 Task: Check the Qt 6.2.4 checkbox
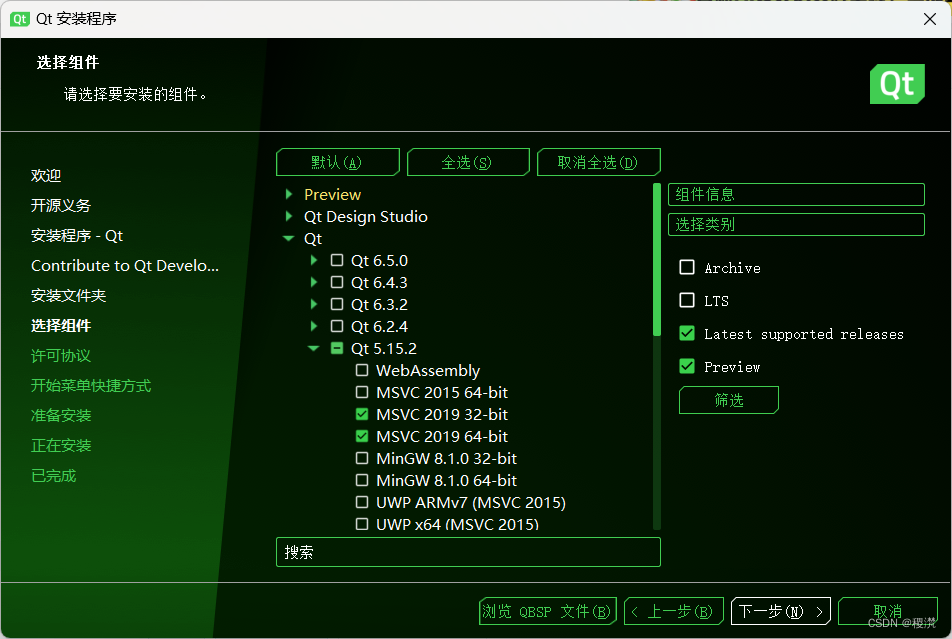tap(337, 326)
